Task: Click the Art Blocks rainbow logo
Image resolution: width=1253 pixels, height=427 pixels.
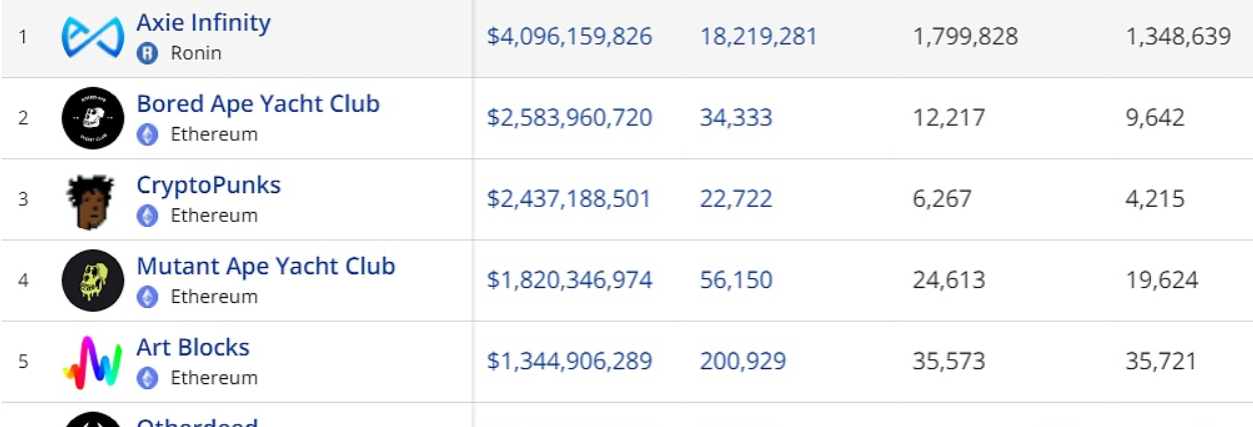Action: point(92,362)
